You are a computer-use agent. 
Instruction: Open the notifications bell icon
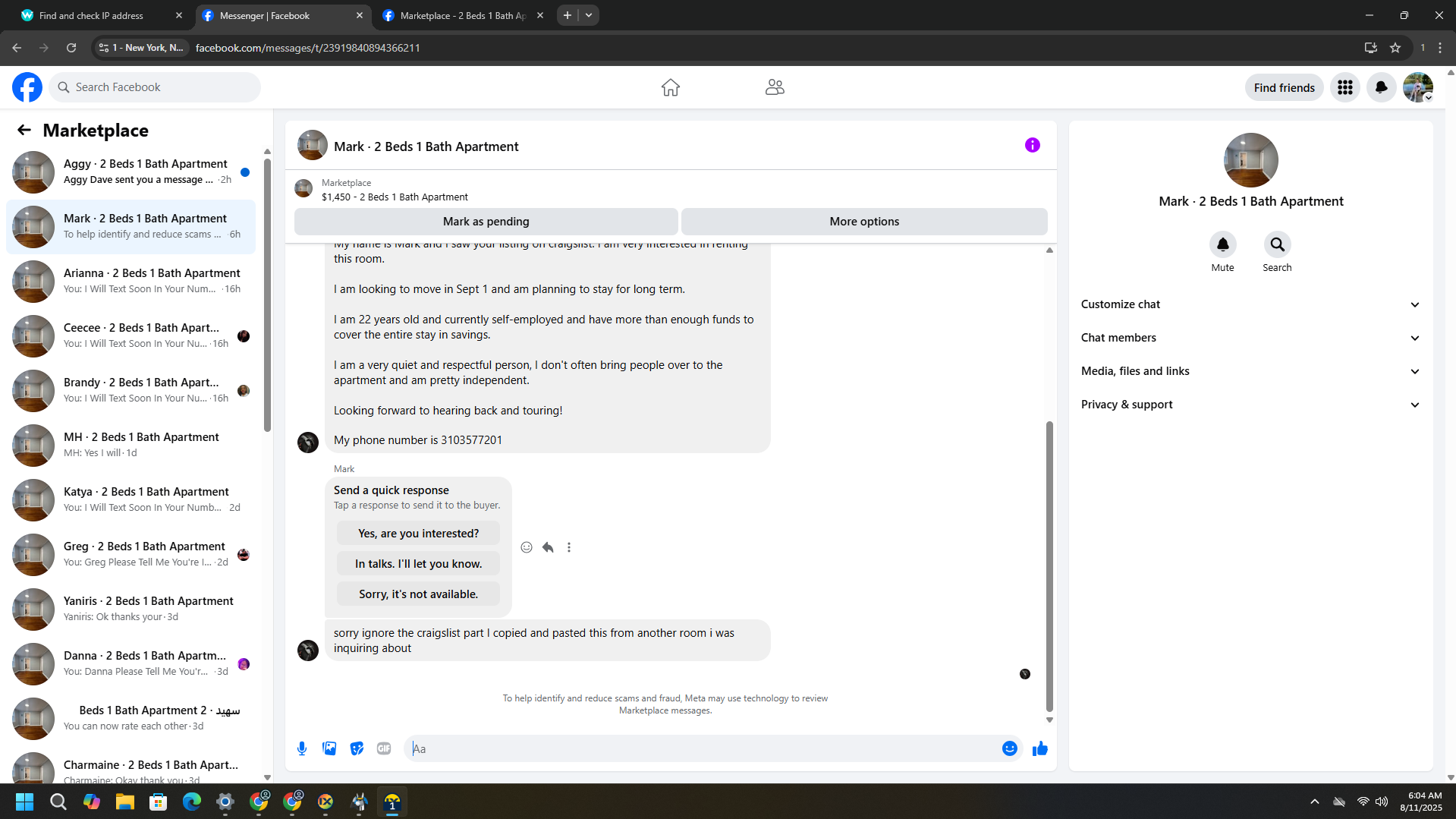click(1381, 87)
